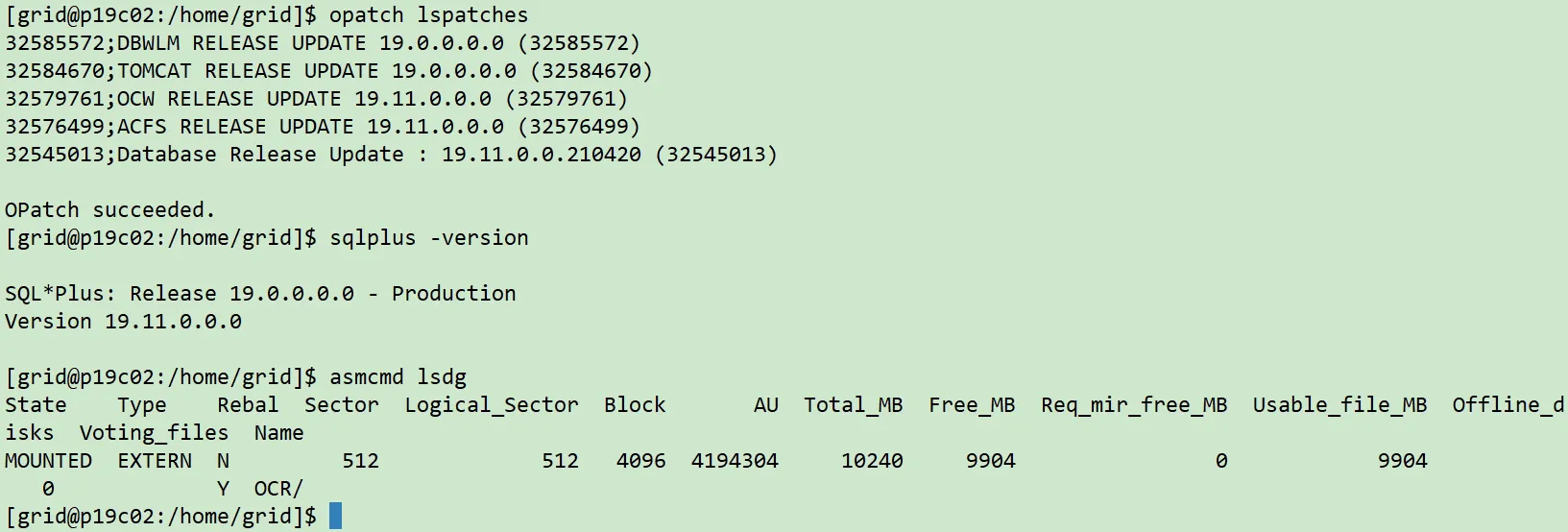Click the 'EXTERN' type value
The image size is (1568, 532).
[155, 461]
